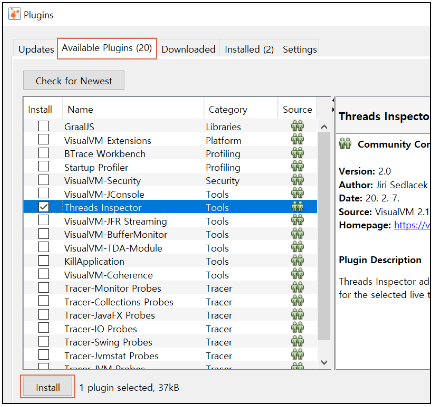Click community source icon for VisualVM-Extensions row
433x407 pixels.
[x=297, y=139]
